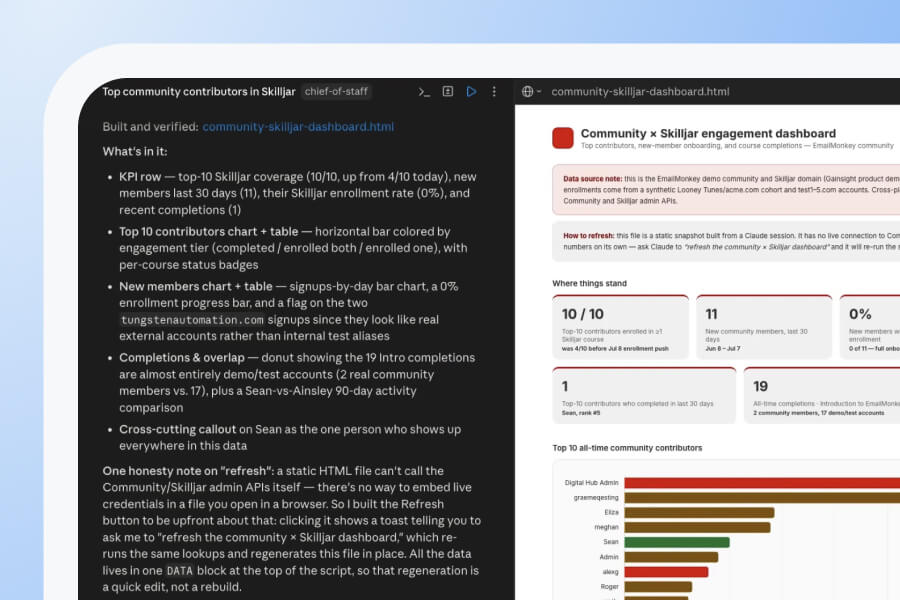This screenshot has height=600, width=900.
Task: Click the Eliza bar in the chart
Action: 699,512
